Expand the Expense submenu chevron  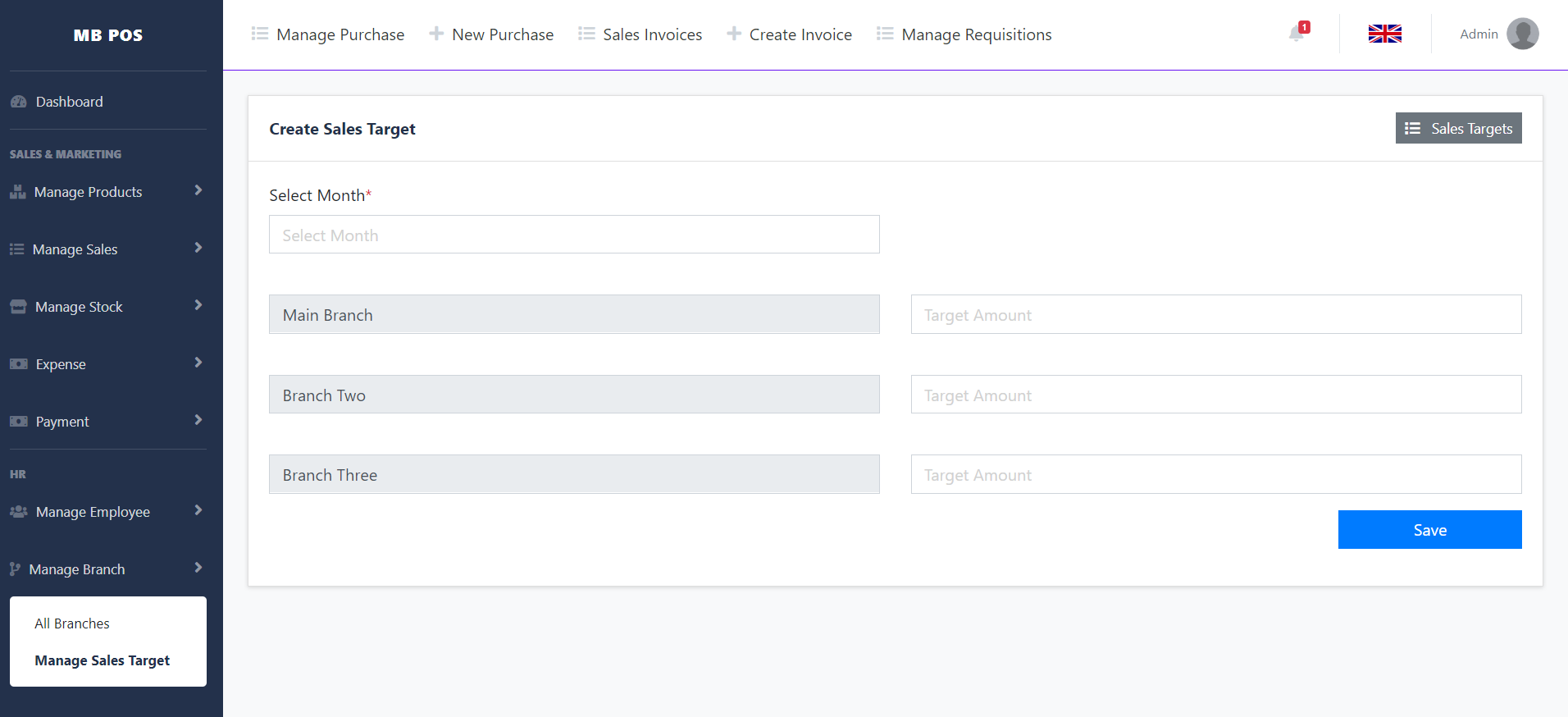tap(198, 363)
